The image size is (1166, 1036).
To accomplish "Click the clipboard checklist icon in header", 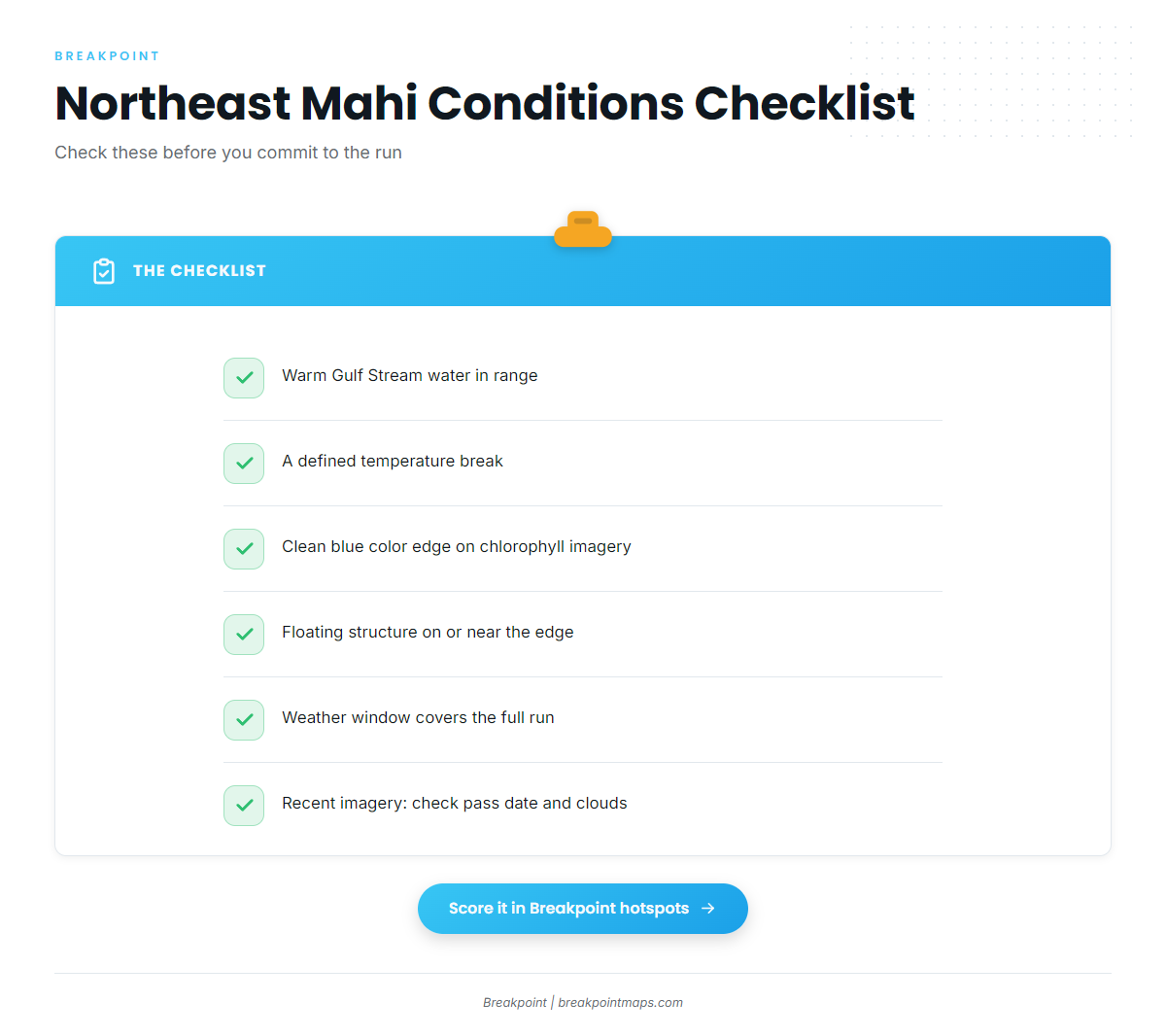I will (x=104, y=271).
